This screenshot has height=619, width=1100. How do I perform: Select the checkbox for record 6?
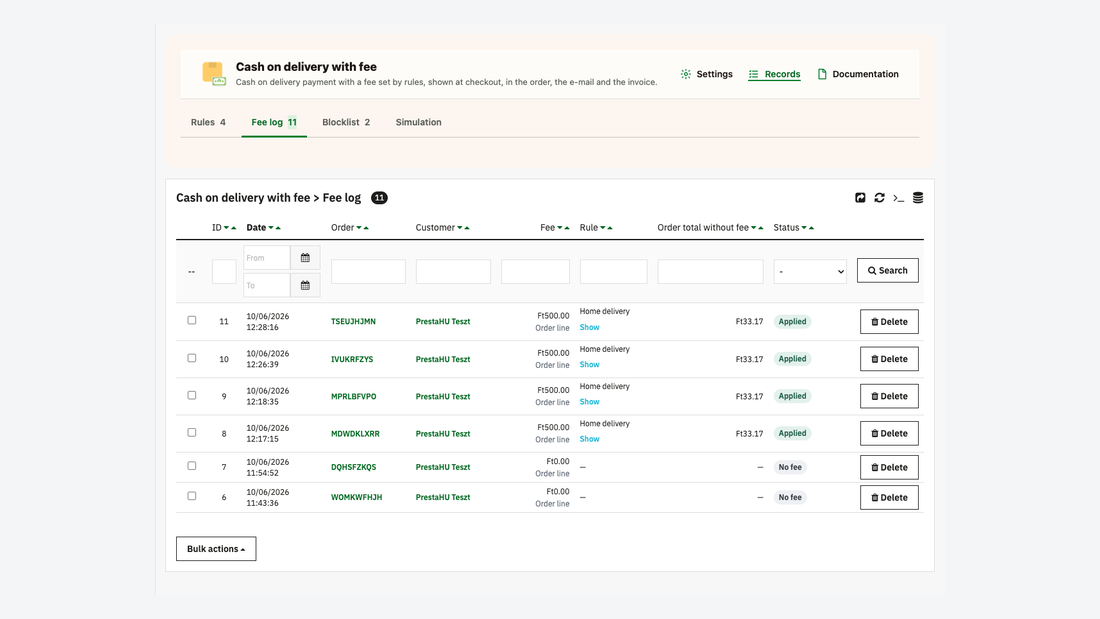pyautogui.click(x=192, y=495)
